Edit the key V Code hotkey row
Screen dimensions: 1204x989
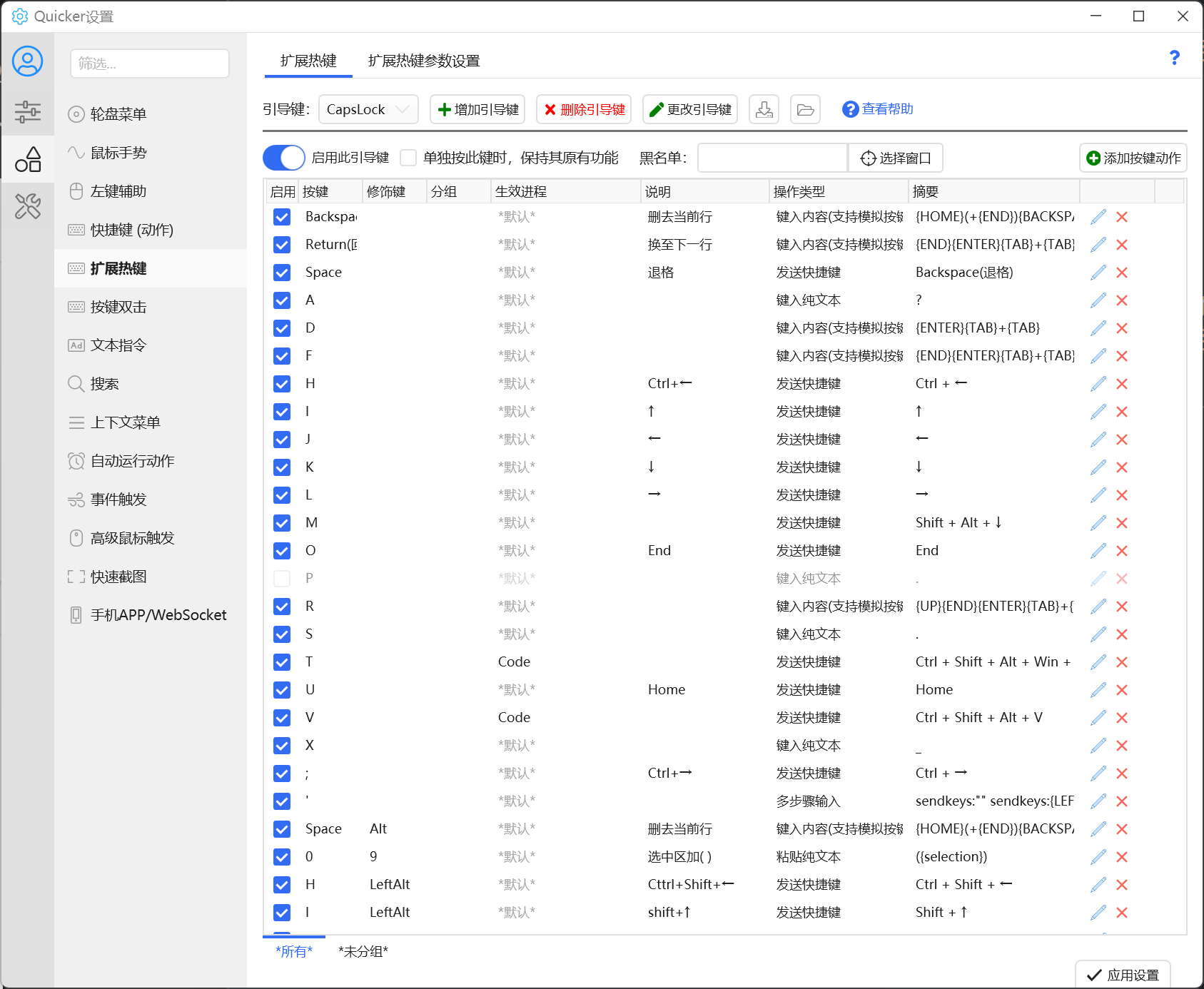pos(1098,718)
